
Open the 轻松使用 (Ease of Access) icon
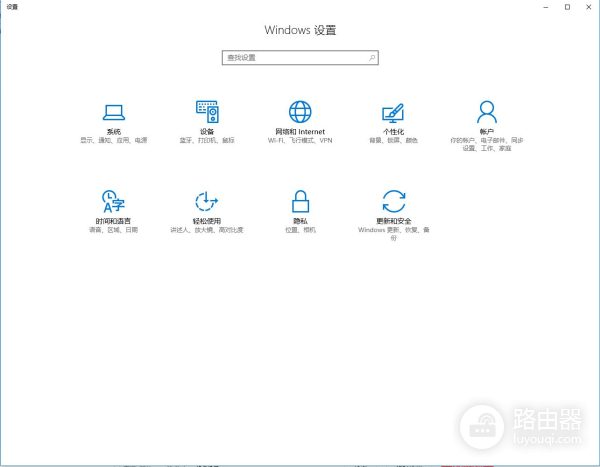207,201
